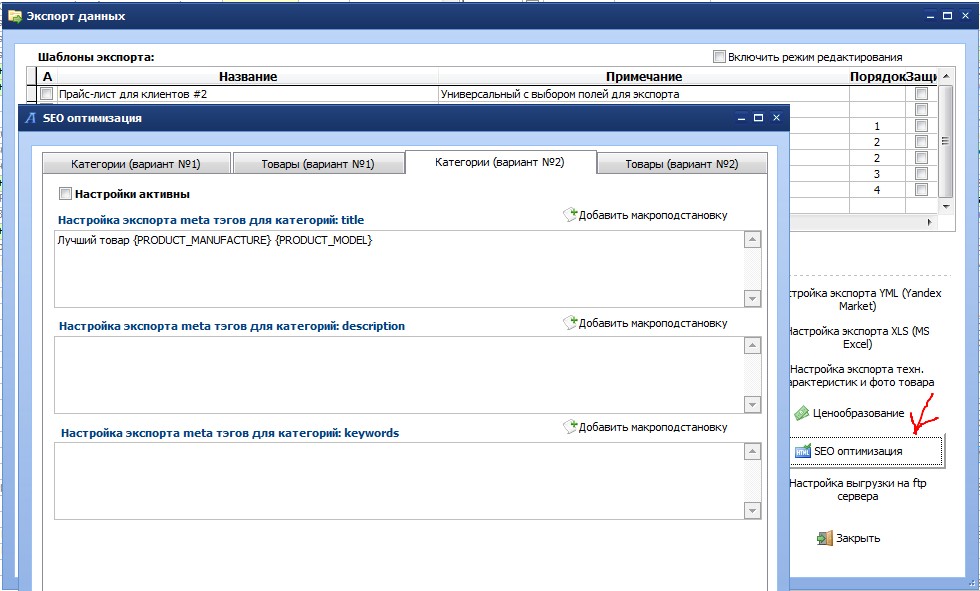
Task: Open Ценообразование settings
Action: click(850, 413)
